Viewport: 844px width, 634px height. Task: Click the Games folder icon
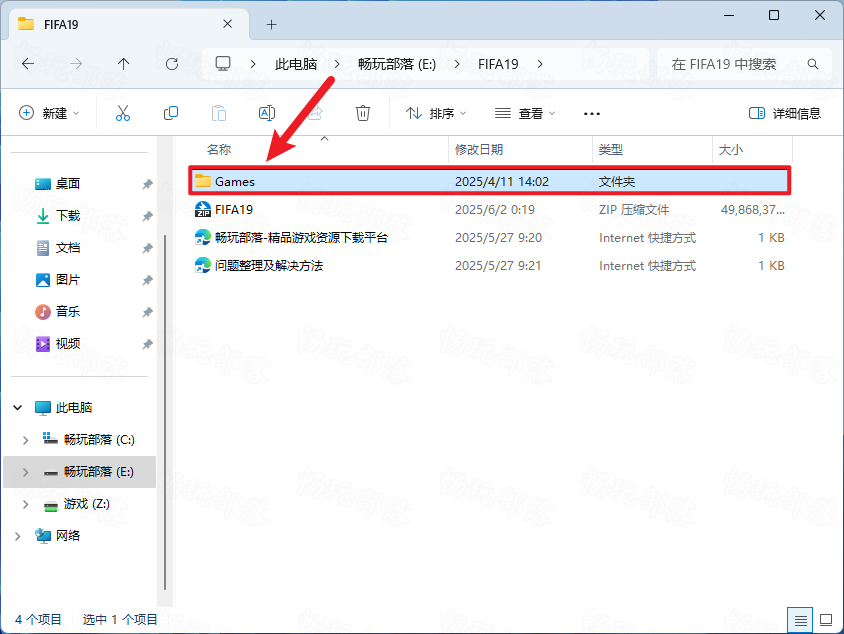coord(203,181)
